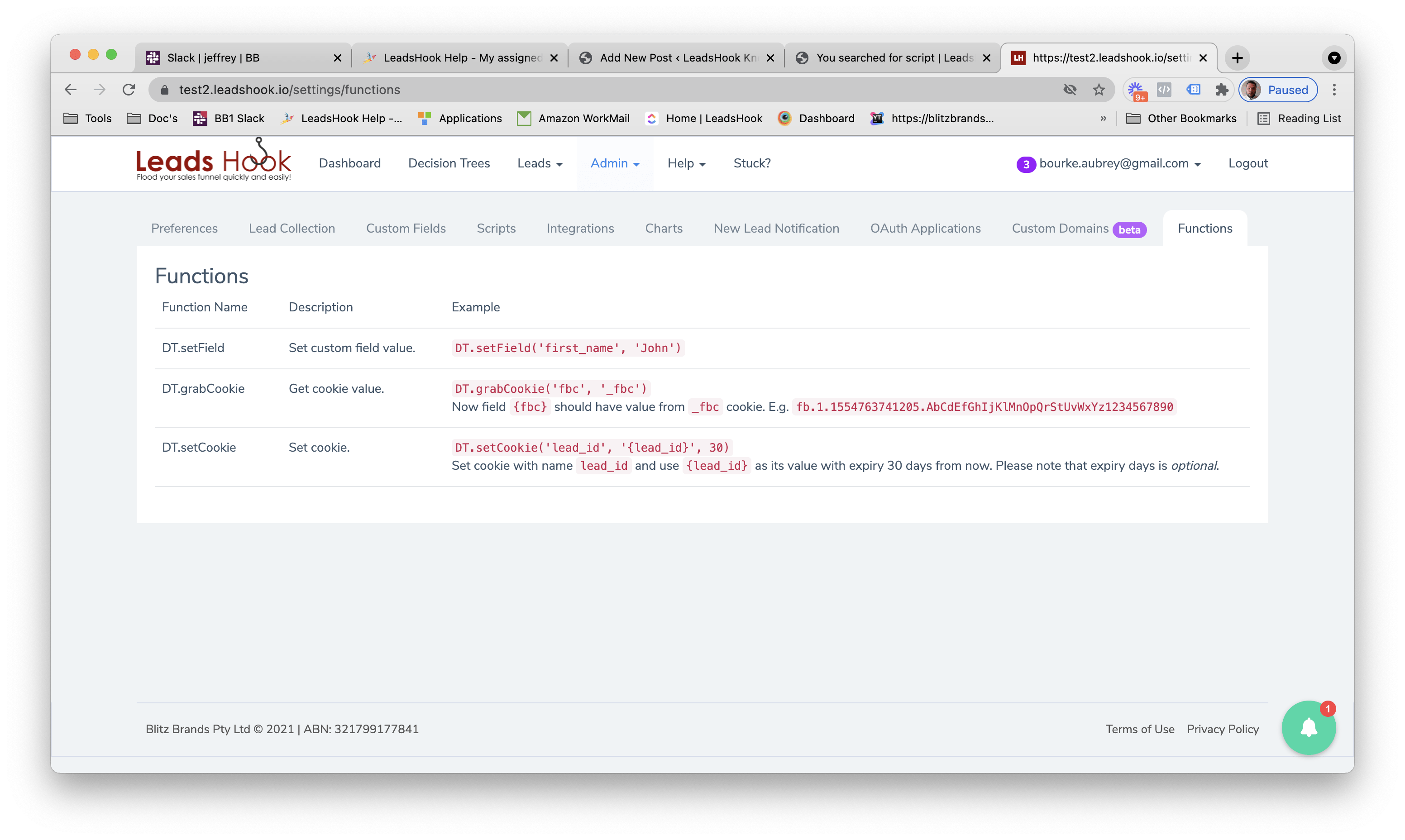This screenshot has width=1405, height=840.
Task: Open Decision Trees in the navbar
Action: (x=449, y=163)
